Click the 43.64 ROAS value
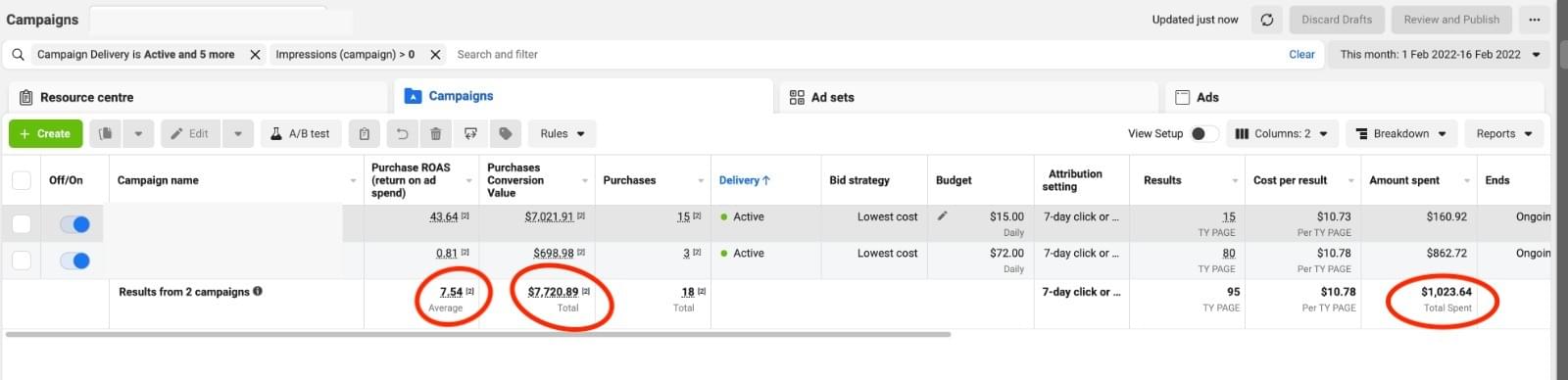Image resolution: width=1568 pixels, height=380 pixels. coord(444,216)
